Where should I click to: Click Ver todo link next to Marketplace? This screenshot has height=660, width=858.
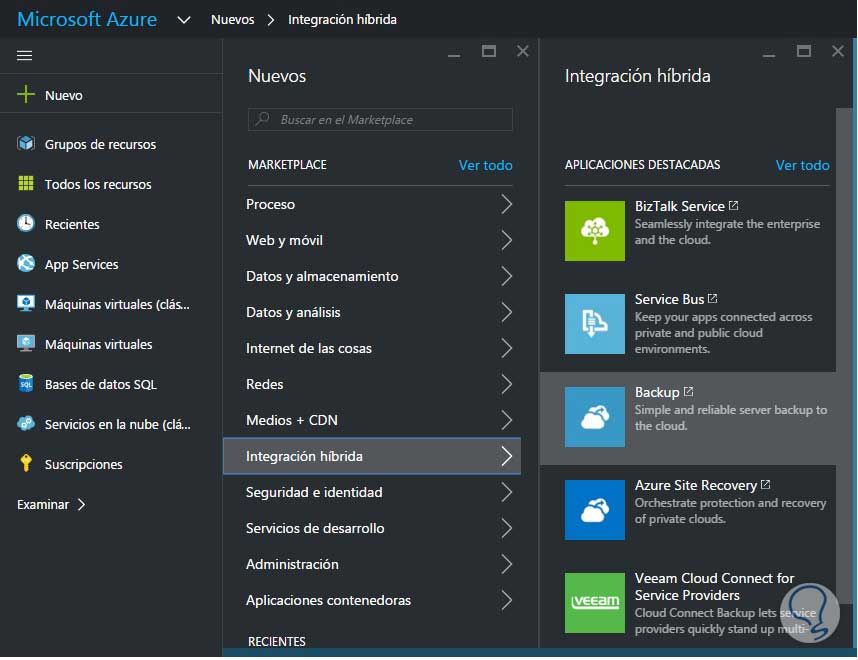point(485,165)
